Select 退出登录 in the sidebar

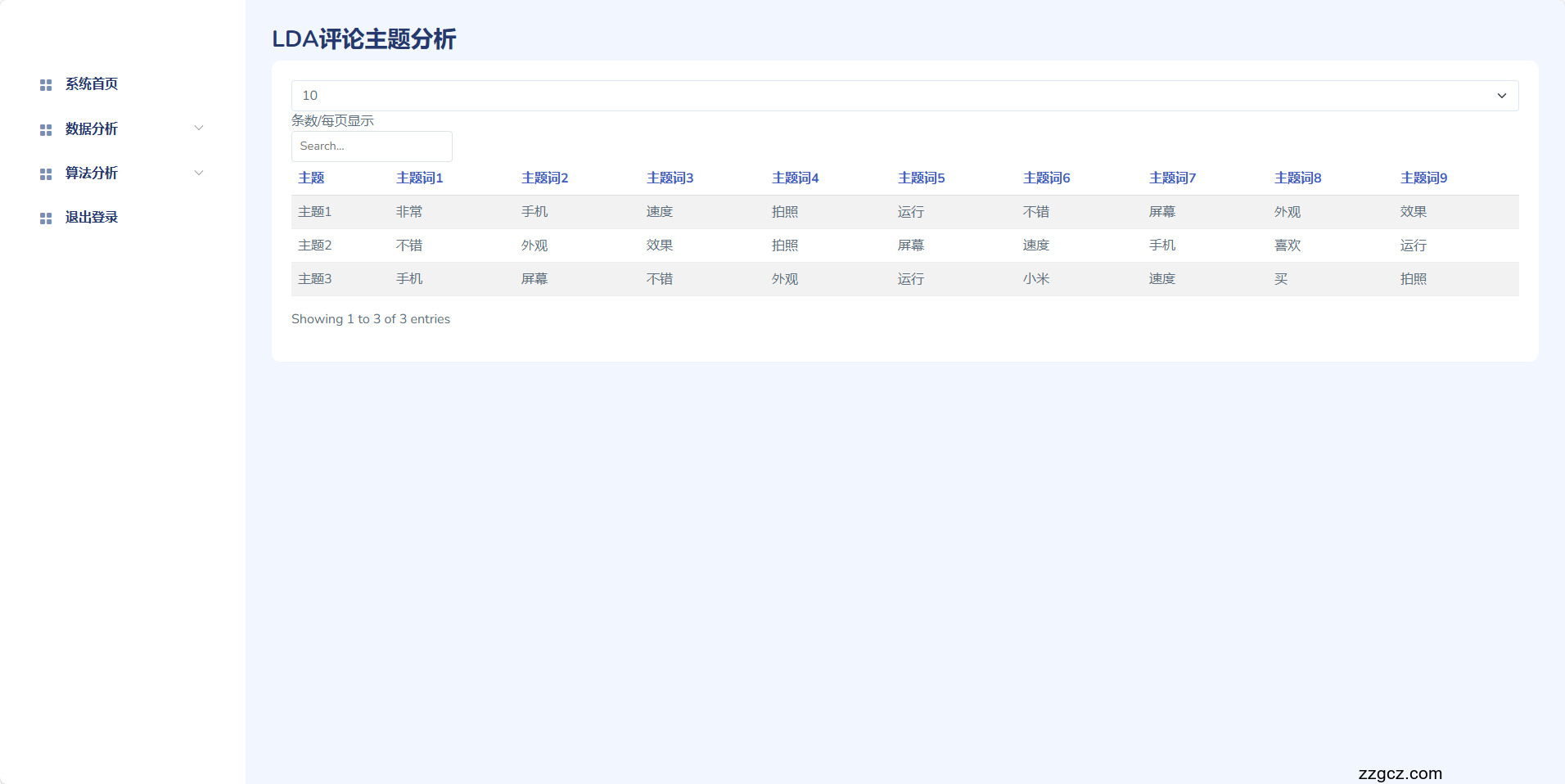91,217
